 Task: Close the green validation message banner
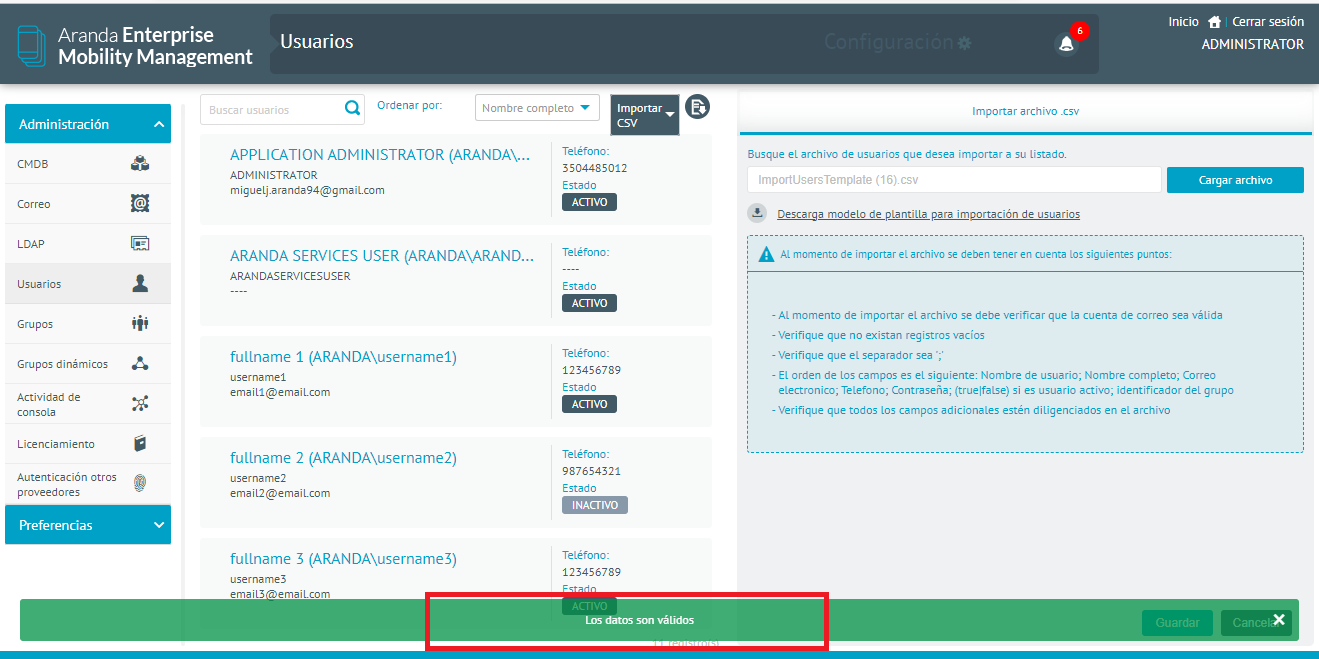tap(1278, 620)
